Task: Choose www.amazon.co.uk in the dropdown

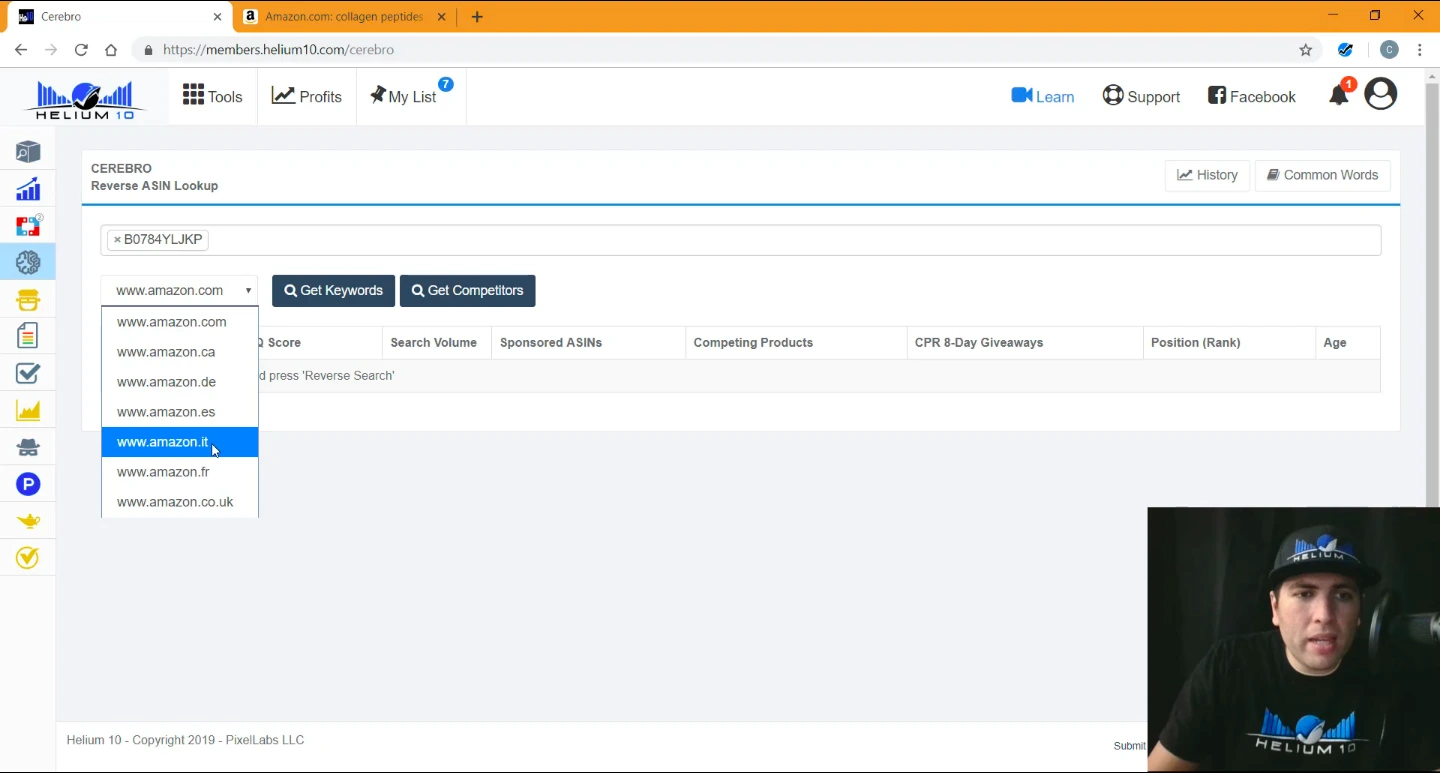Action: click(x=174, y=501)
